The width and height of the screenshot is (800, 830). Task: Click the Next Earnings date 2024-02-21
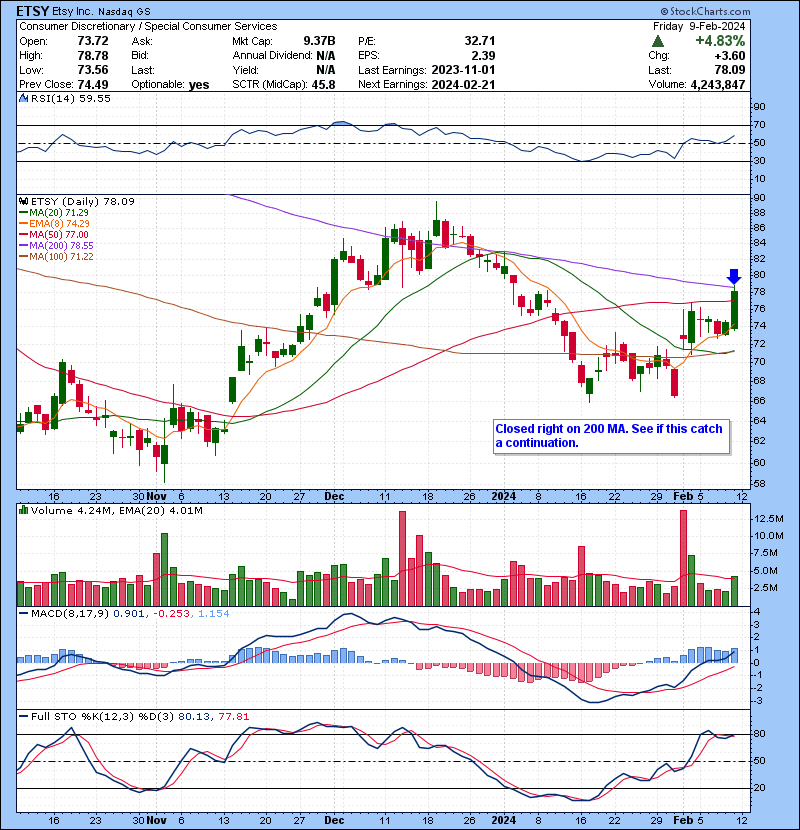pos(463,84)
